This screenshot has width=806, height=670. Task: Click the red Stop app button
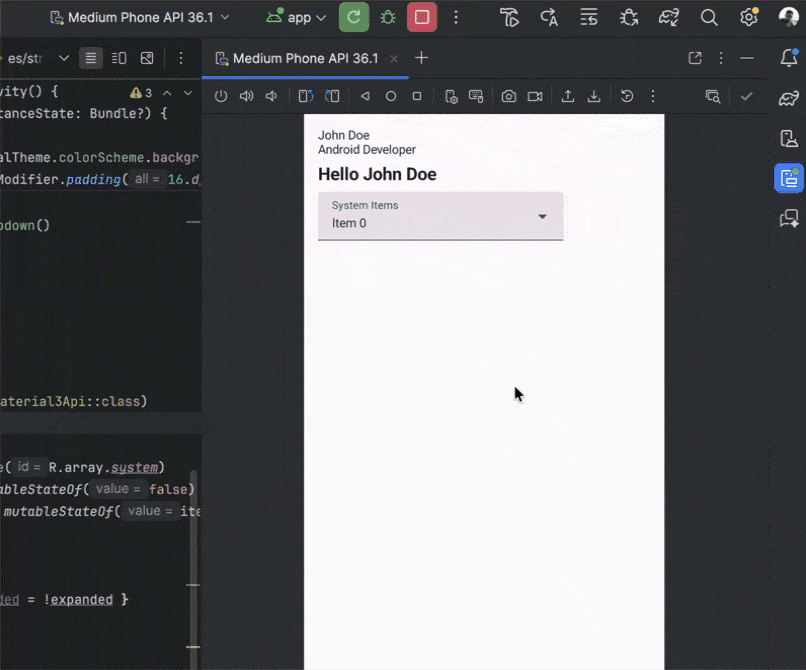pyautogui.click(x=422, y=17)
